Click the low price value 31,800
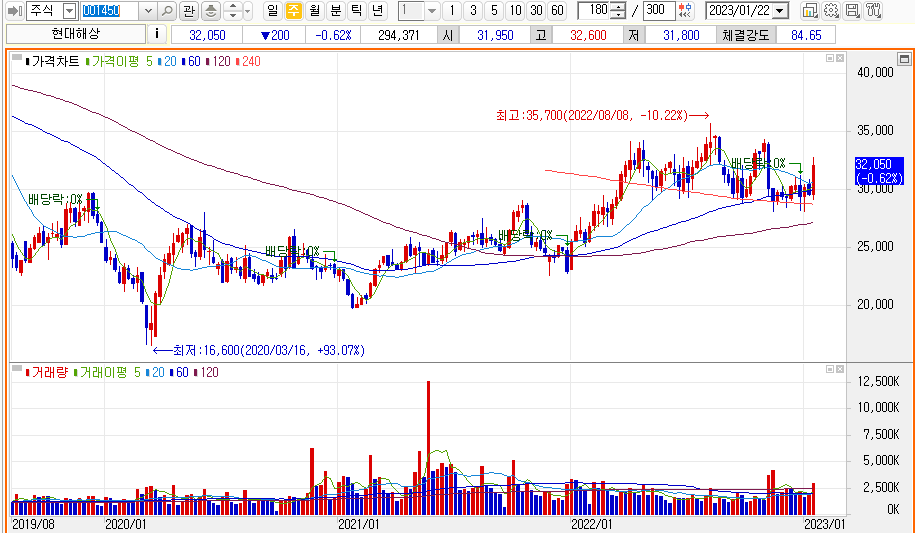The height and width of the screenshot is (533, 915). pos(681,36)
